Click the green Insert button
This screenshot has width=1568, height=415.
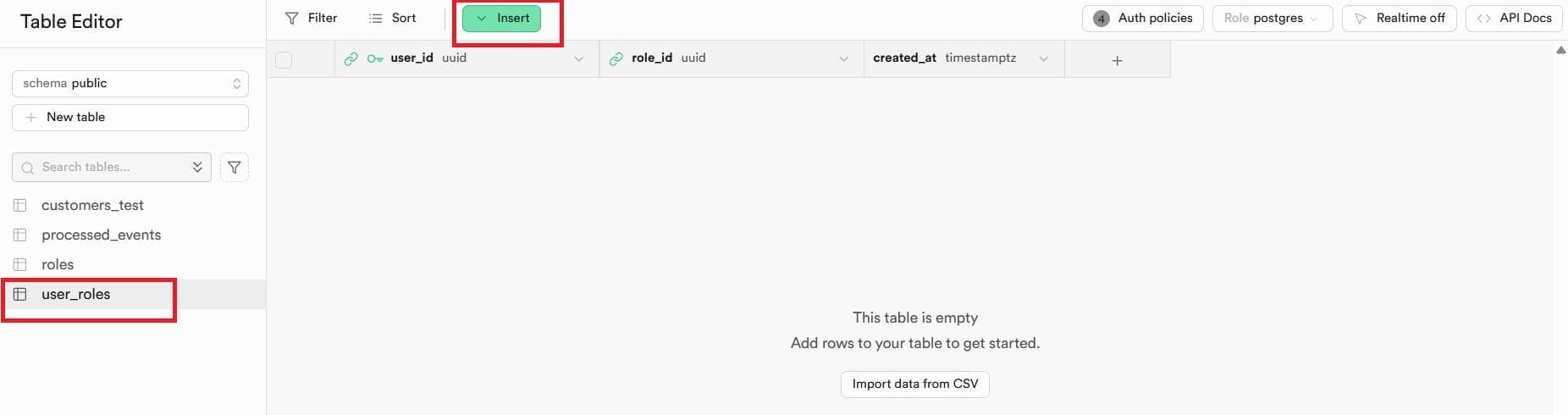click(x=501, y=18)
